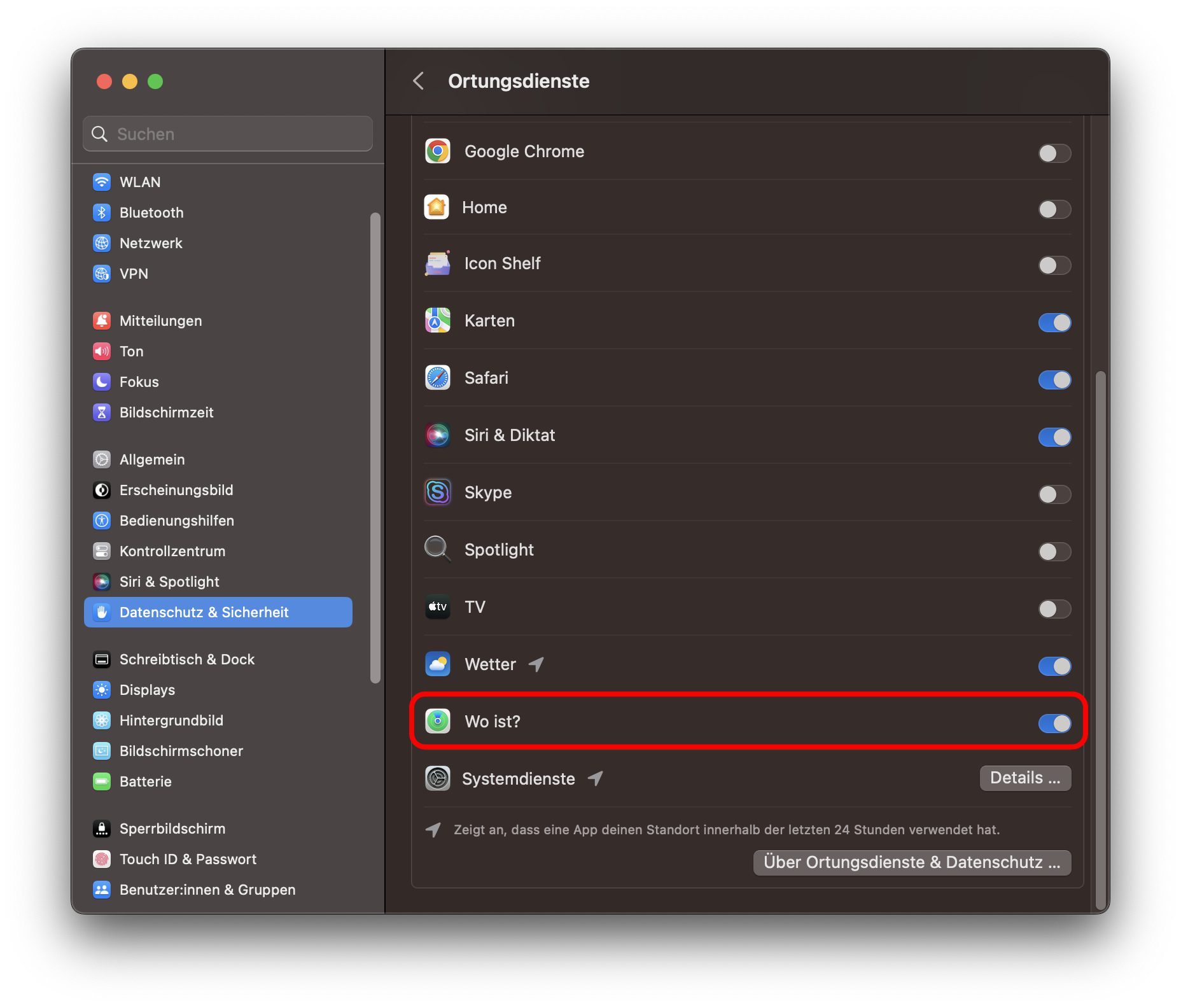Click the Siri & Diktat app icon

438,435
